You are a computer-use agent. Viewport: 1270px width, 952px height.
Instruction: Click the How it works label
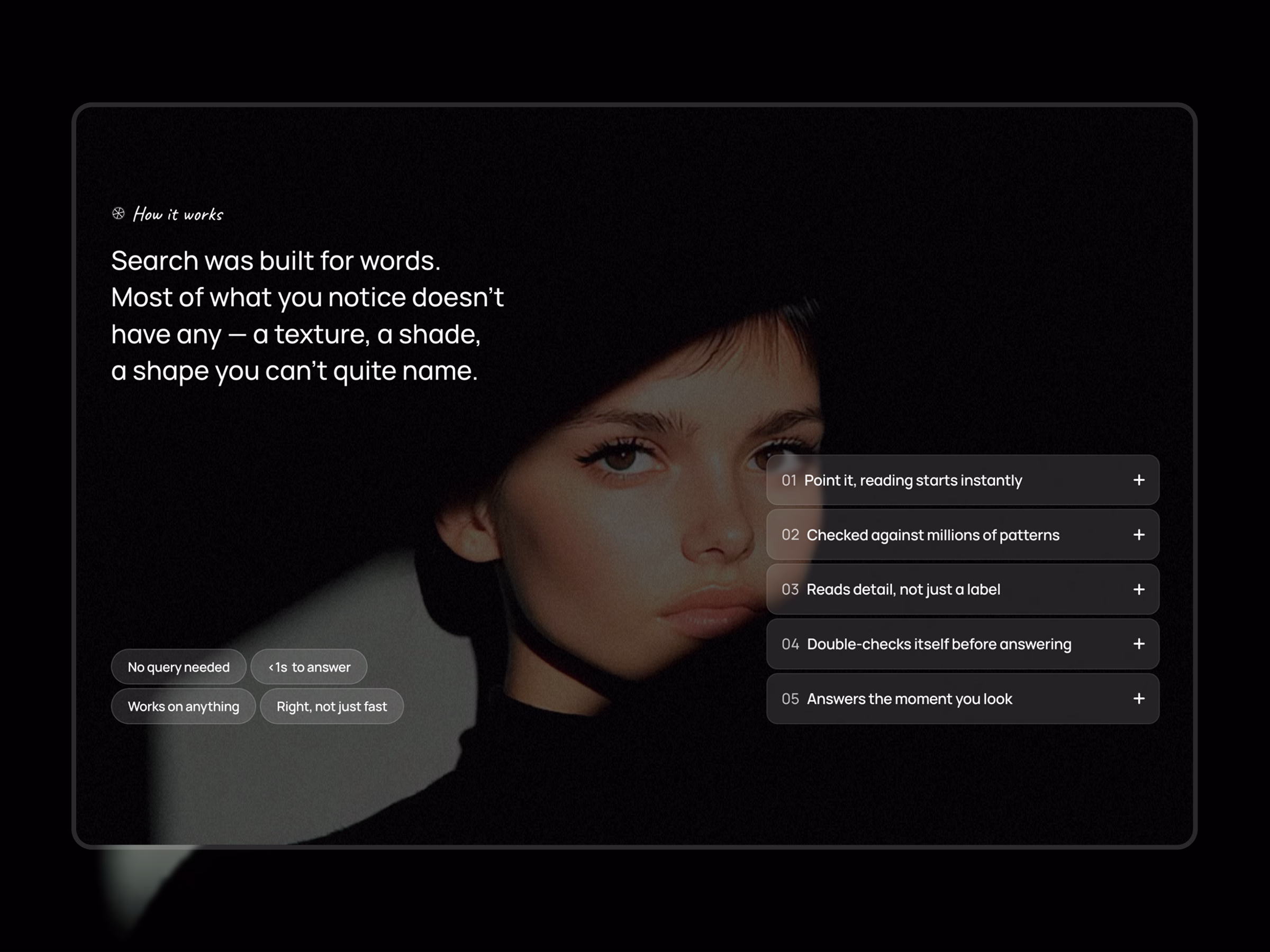click(x=178, y=214)
